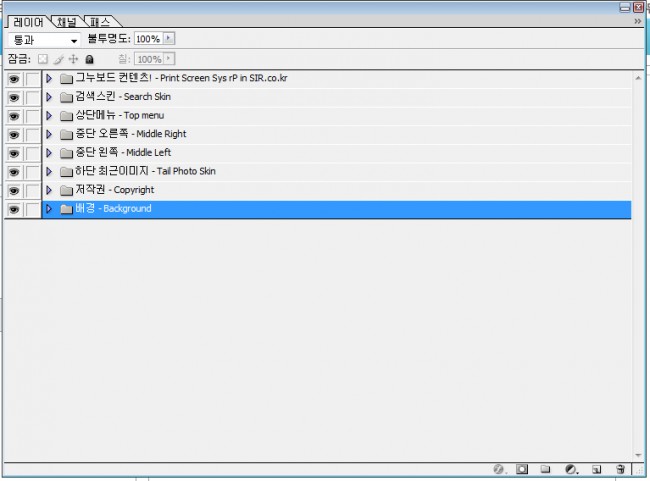Hide the Tail Photo Skin group

[14, 172]
